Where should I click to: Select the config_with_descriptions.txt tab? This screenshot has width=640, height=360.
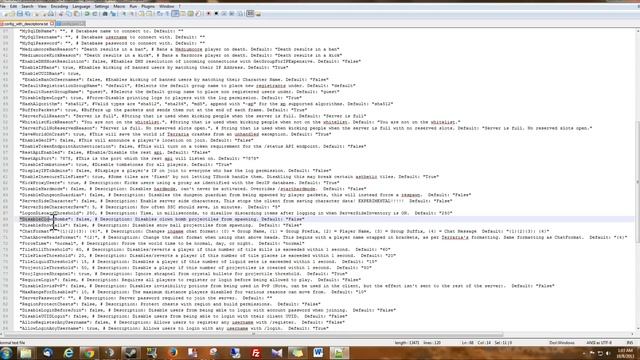click(25, 24)
